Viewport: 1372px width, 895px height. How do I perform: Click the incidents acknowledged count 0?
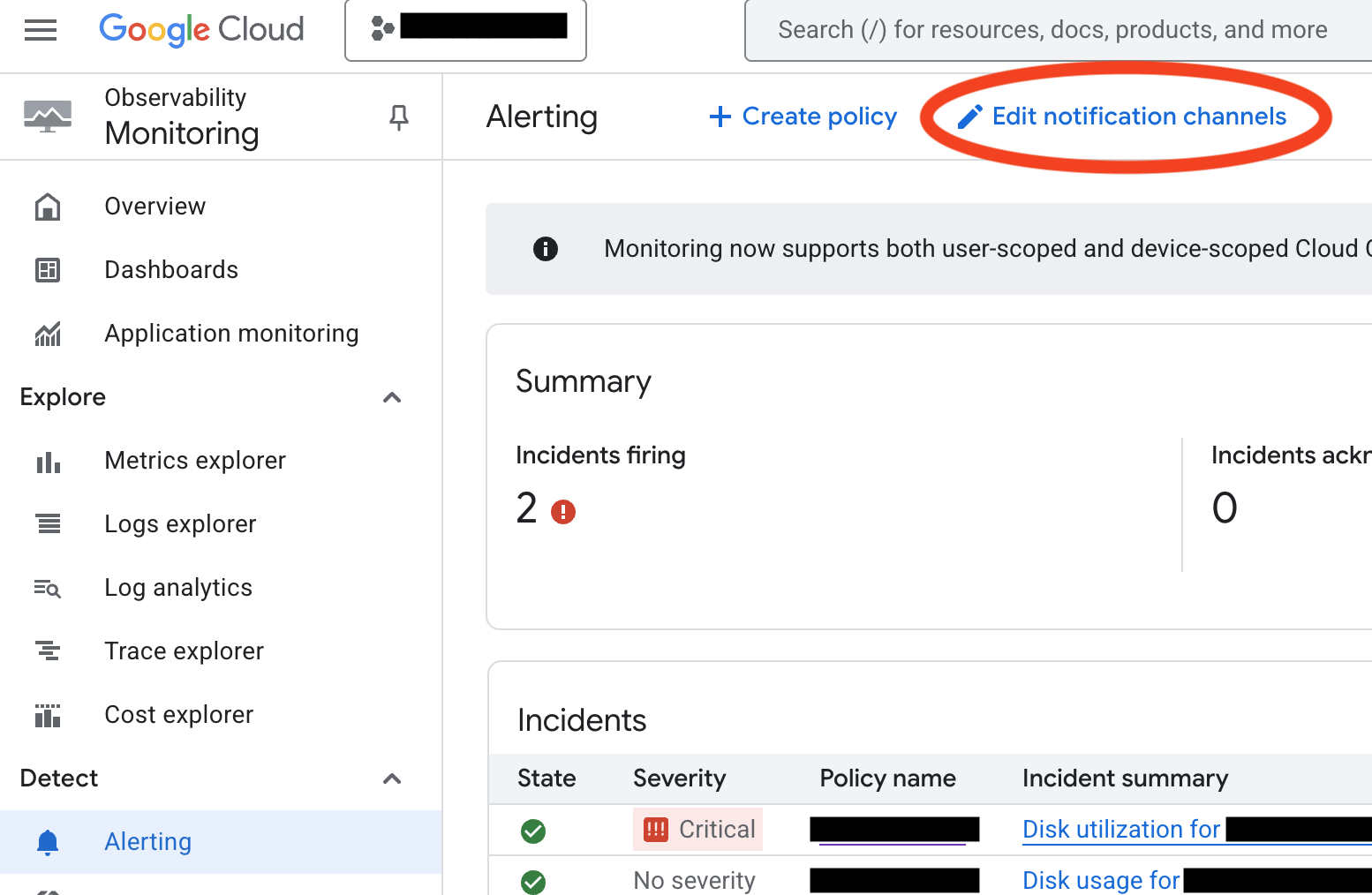click(x=1225, y=508)
